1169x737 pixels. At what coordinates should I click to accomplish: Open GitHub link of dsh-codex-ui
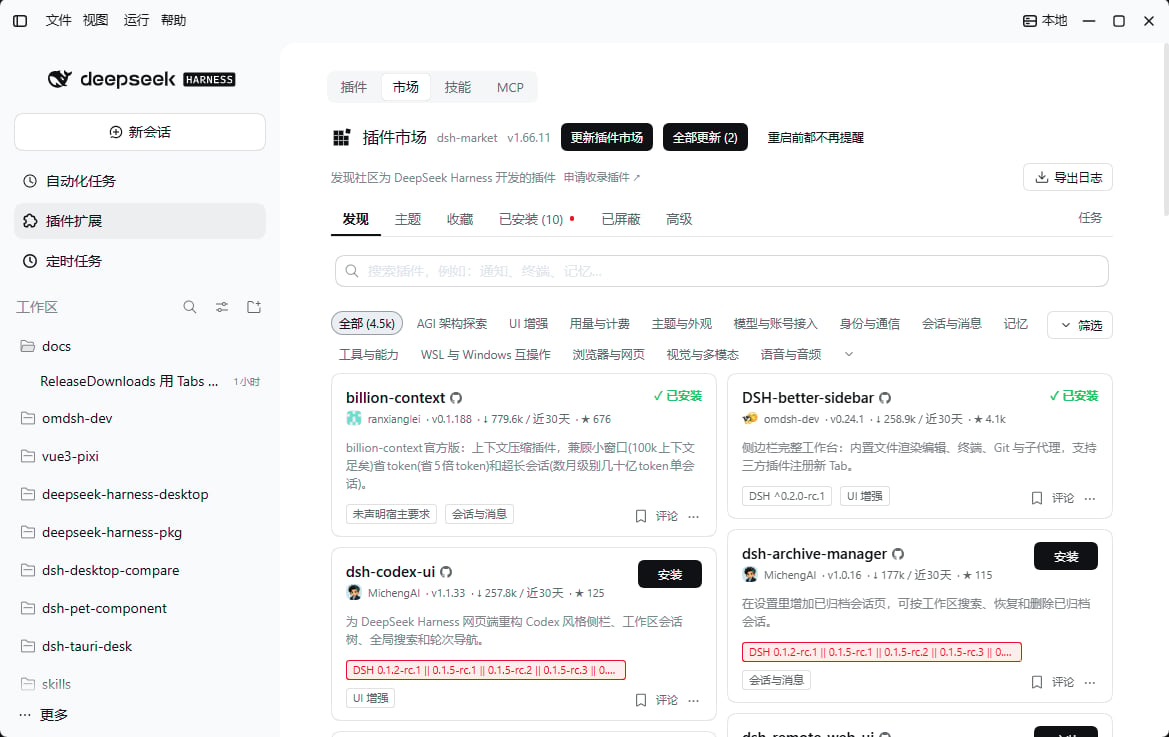pos(446,572)
